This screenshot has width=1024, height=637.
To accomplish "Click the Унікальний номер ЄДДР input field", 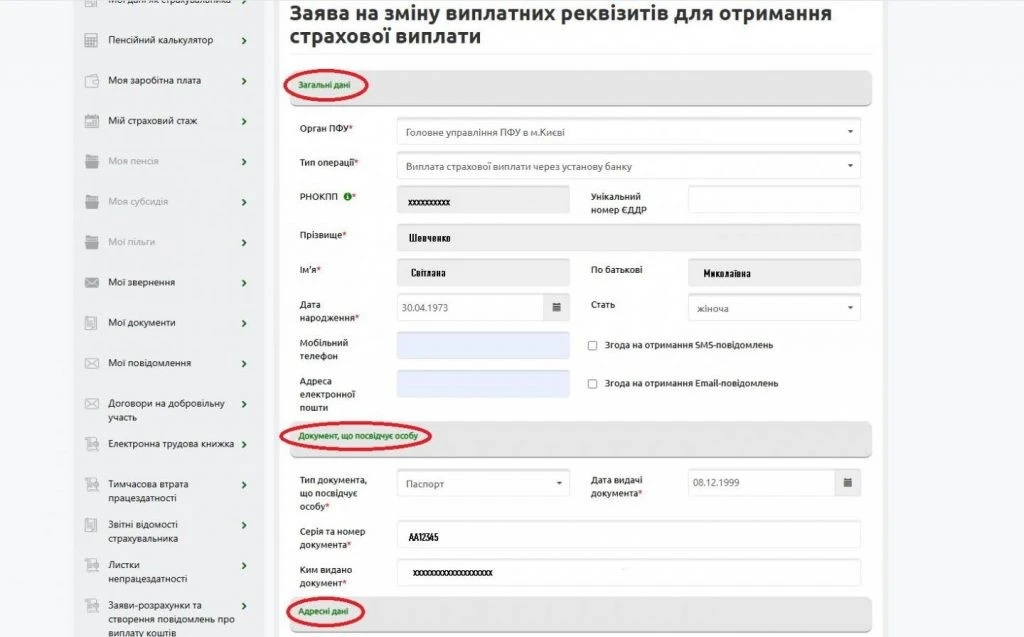I will click(774, 199).
